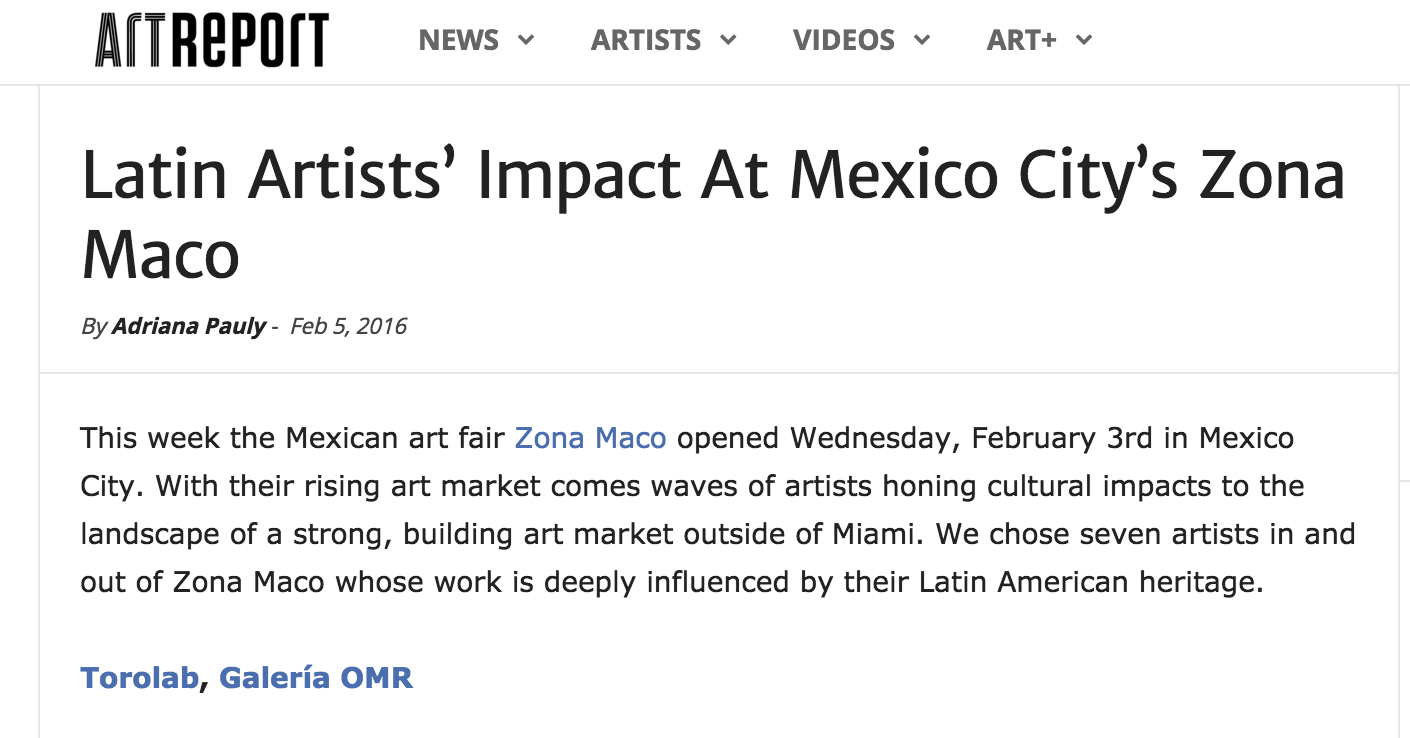Click the word "Maco" in the headline's second line

pos(160,255)
